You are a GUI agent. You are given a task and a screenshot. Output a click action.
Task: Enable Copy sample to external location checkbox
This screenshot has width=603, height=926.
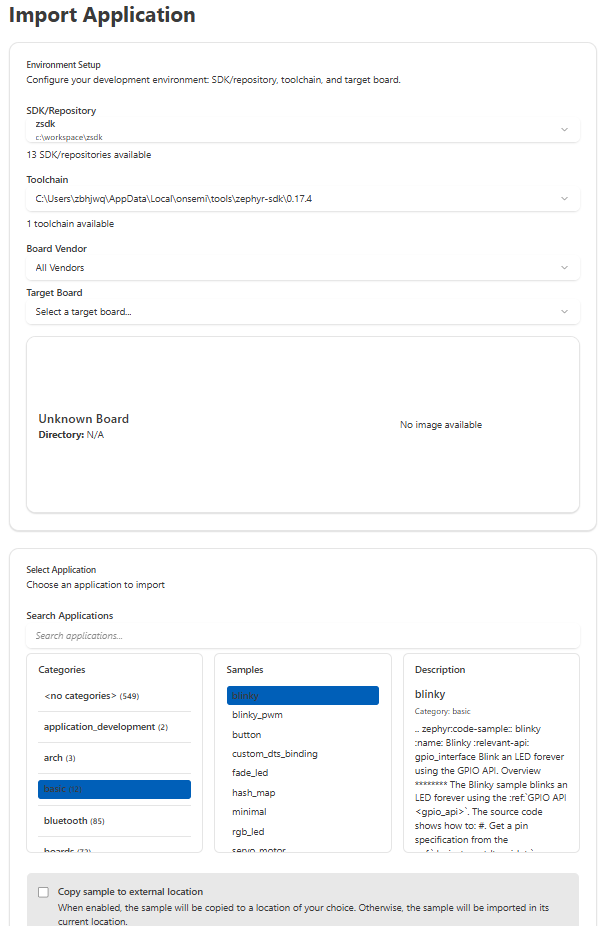click(x=43, y=892)
